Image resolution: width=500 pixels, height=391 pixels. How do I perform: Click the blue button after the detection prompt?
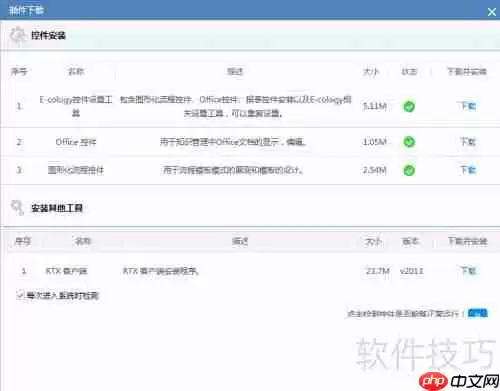pos(478,313)
